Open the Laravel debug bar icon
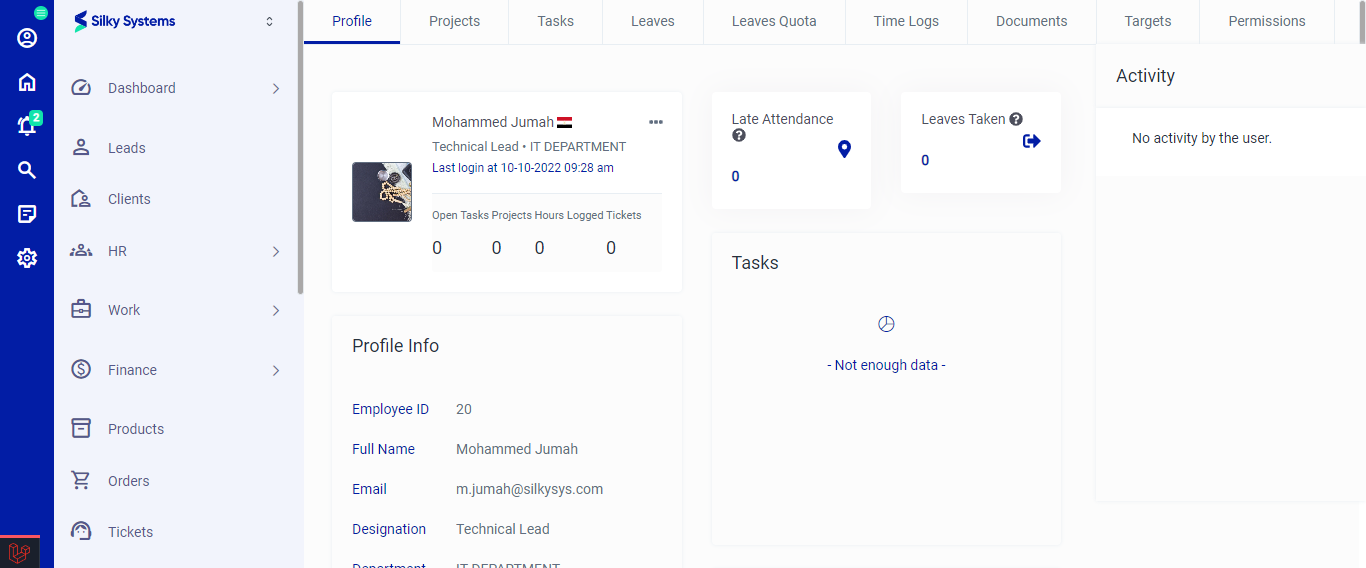The width and height of the screenshot is (1366, 568). [x=19, y=552]
